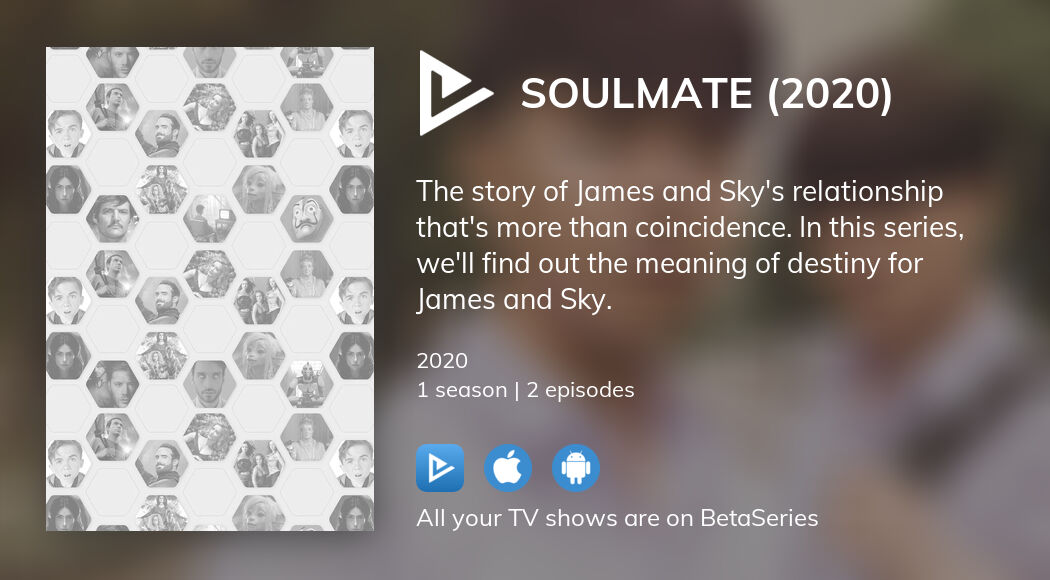Viewport: 1050px width, 580px height.
Task: Click the word 'SOULMATE' in the heading
Action: tap(637, 93)
